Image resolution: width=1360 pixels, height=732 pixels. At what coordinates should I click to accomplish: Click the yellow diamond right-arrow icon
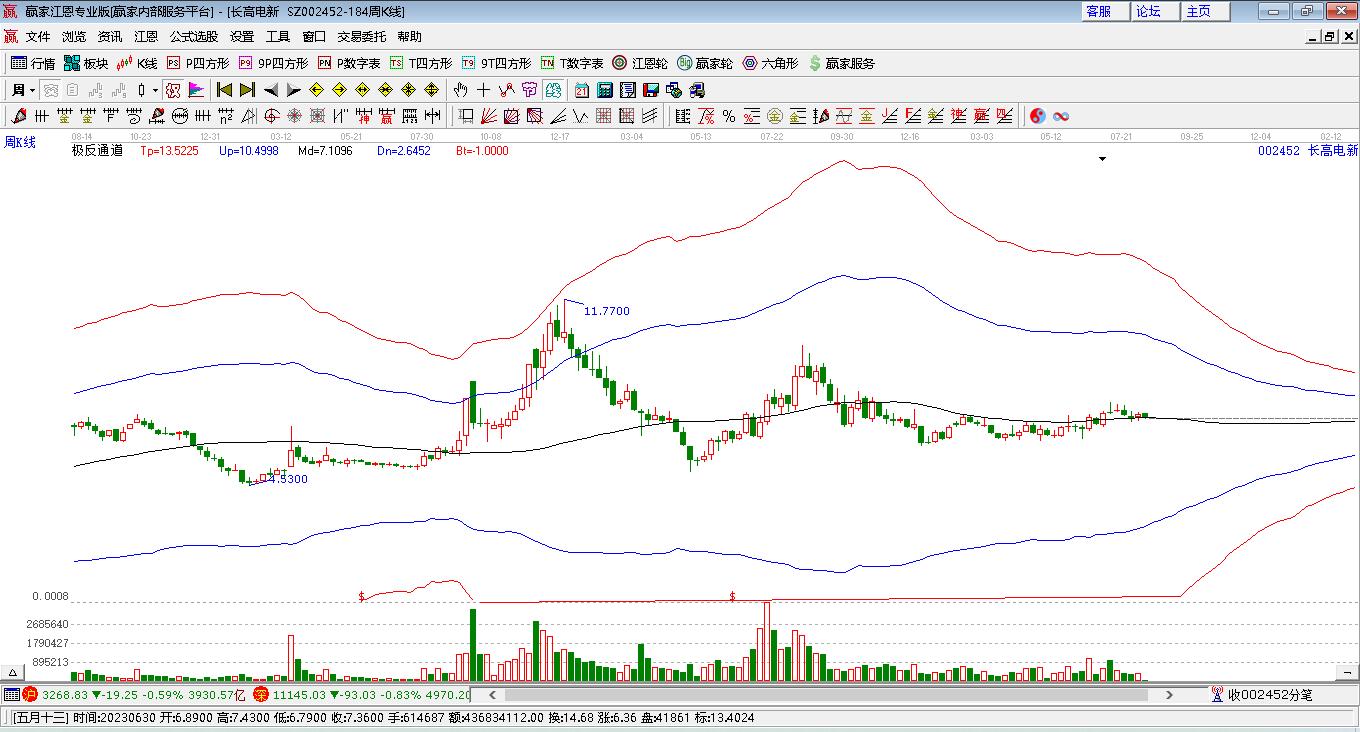tap(340, 90)
